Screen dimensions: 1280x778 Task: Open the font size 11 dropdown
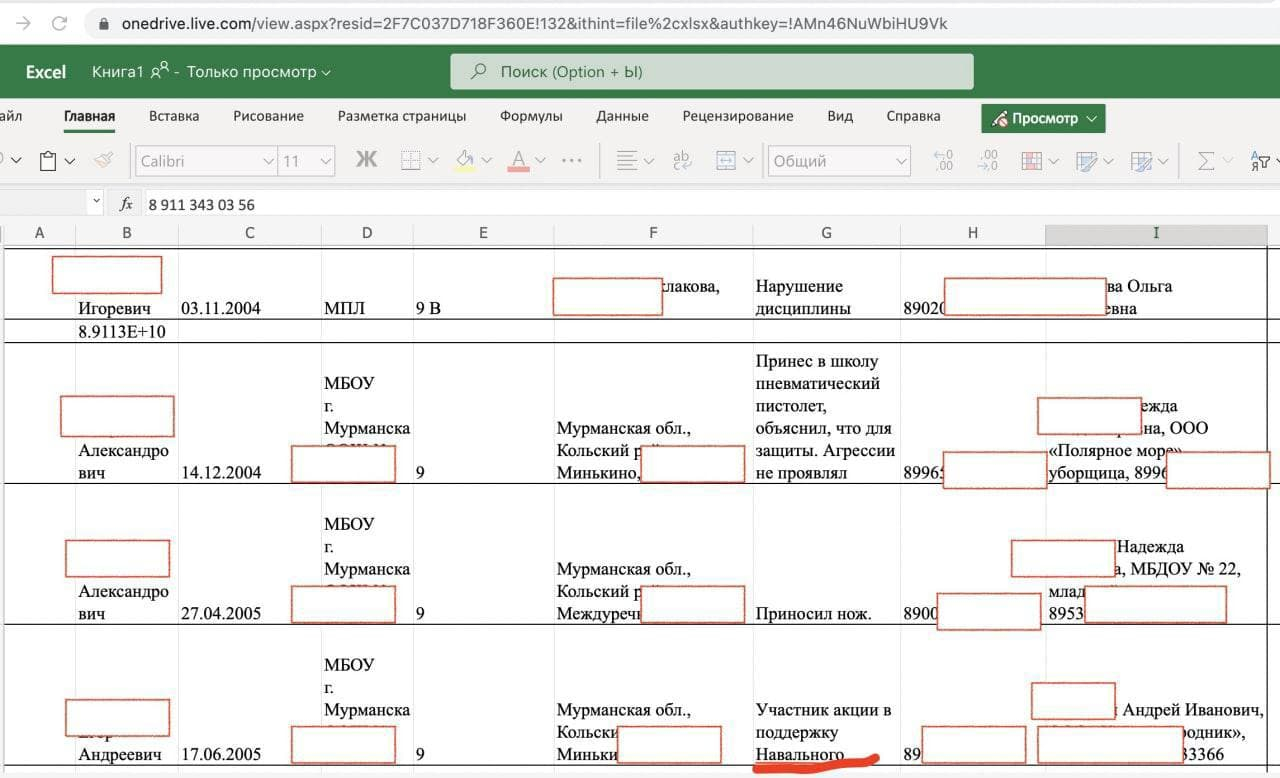[x=325, y=161]
